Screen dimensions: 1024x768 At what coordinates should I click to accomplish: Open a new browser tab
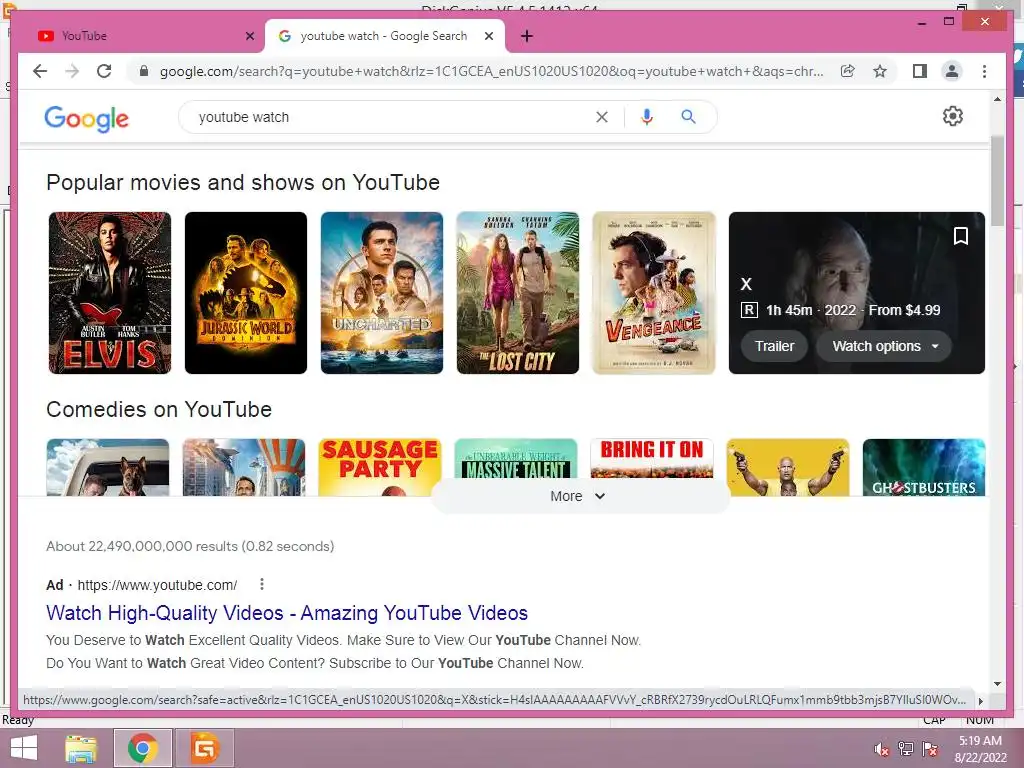point(527,37)
